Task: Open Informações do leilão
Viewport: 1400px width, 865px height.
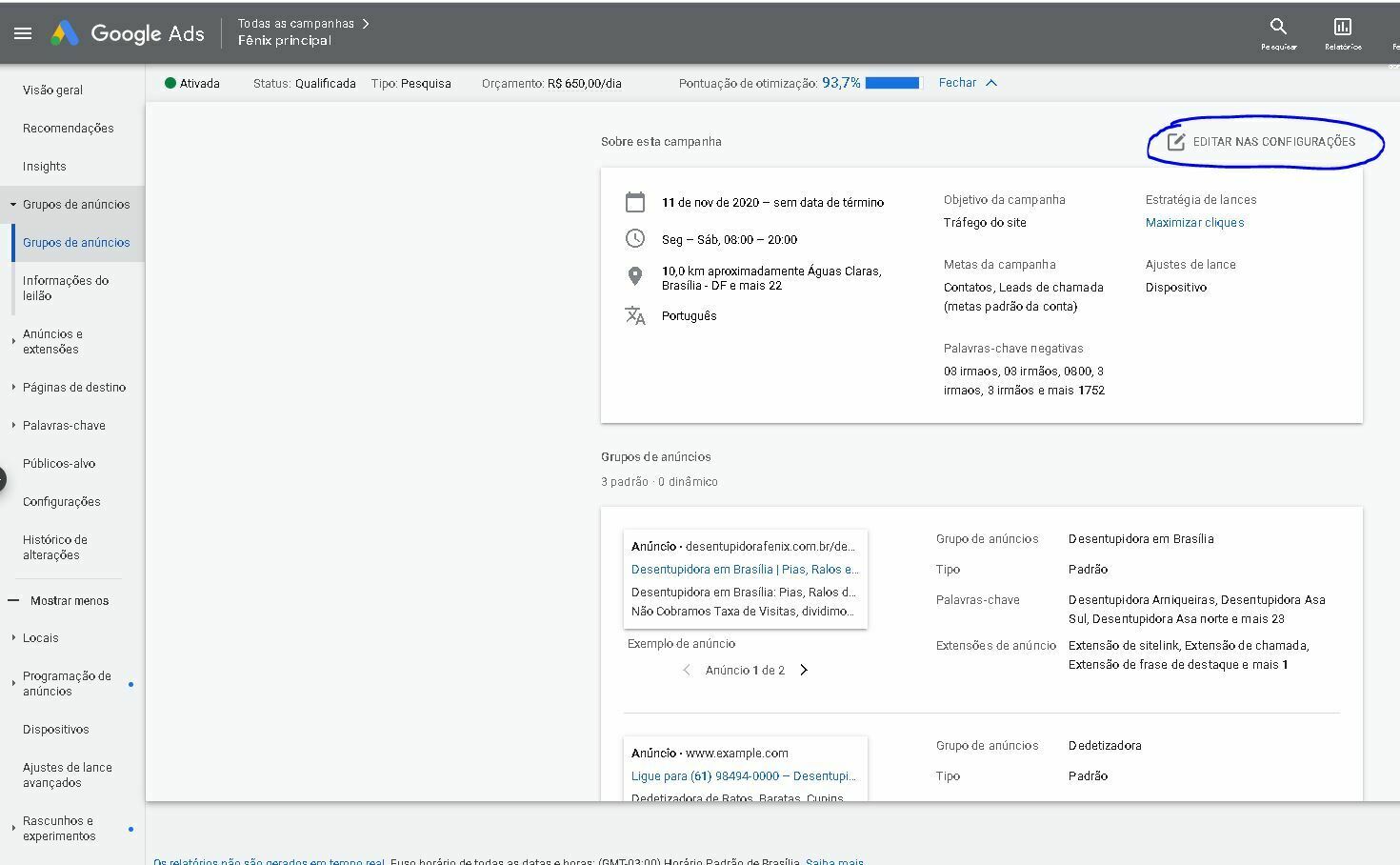Action: tap(66, 288)
